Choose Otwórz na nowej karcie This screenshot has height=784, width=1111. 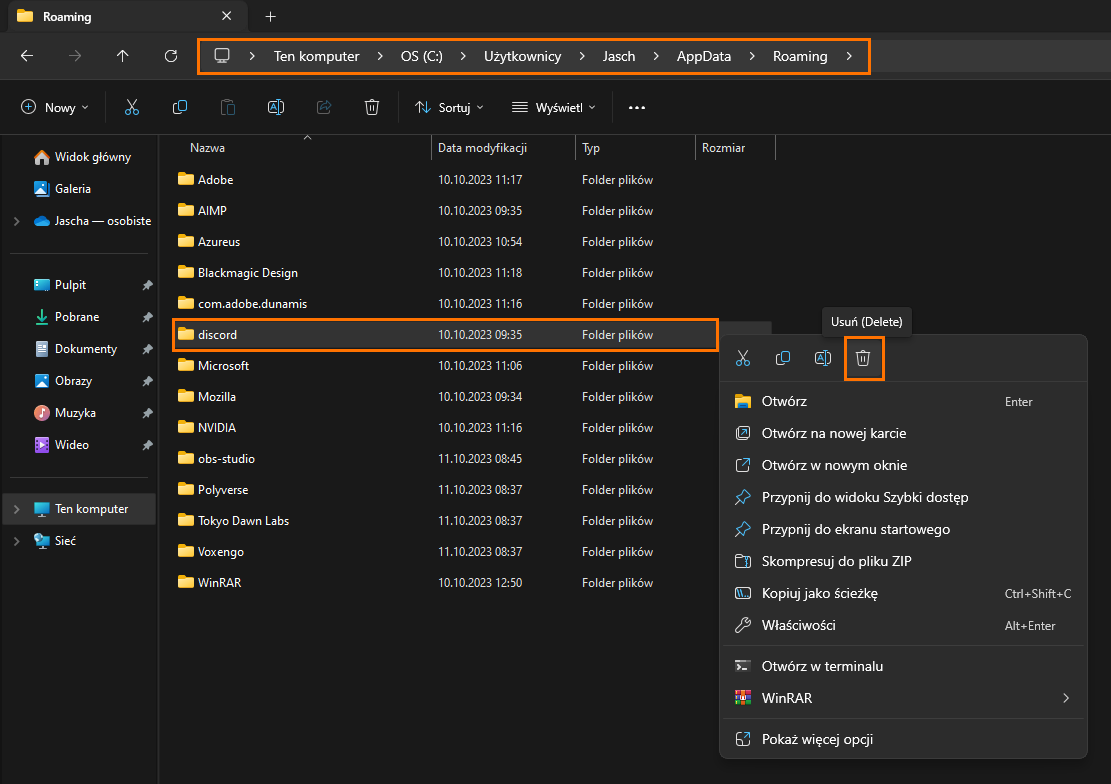pos(903,433)
